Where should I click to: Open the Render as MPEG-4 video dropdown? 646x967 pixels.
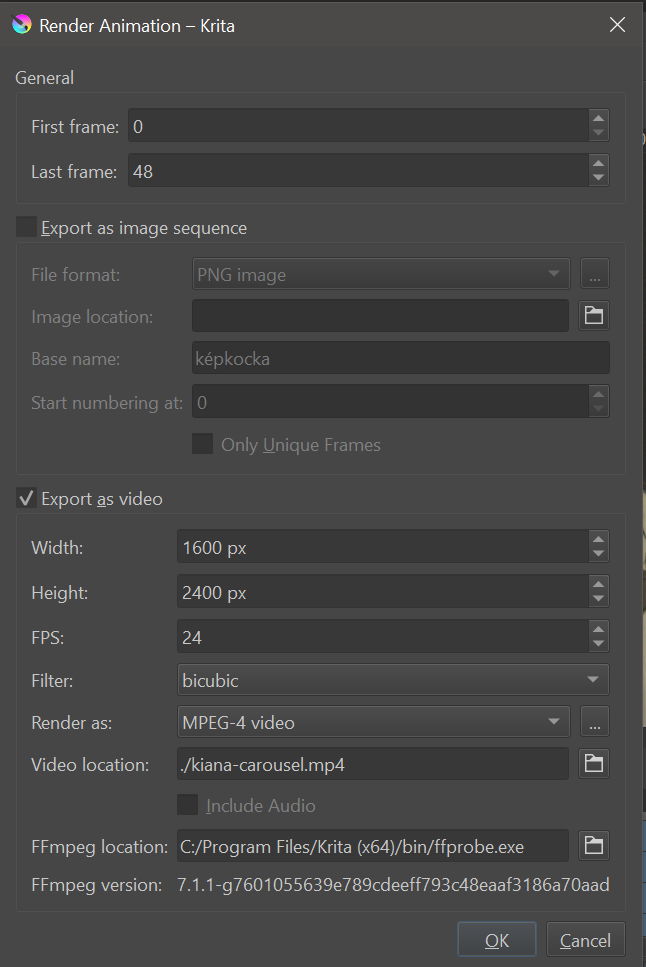pyautogui.click(x=373, y=722)
